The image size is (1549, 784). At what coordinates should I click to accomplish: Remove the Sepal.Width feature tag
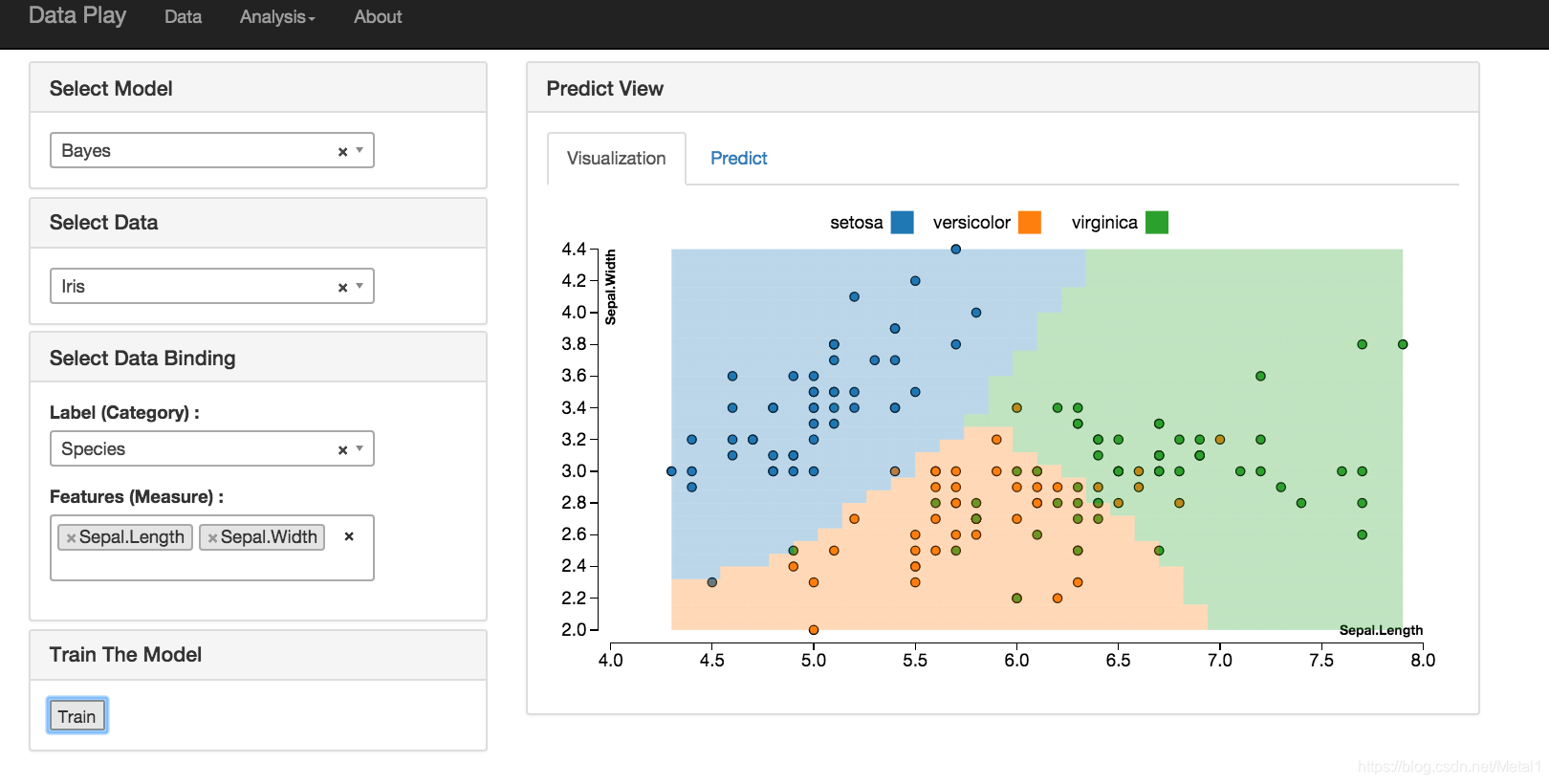pos(212,538)
